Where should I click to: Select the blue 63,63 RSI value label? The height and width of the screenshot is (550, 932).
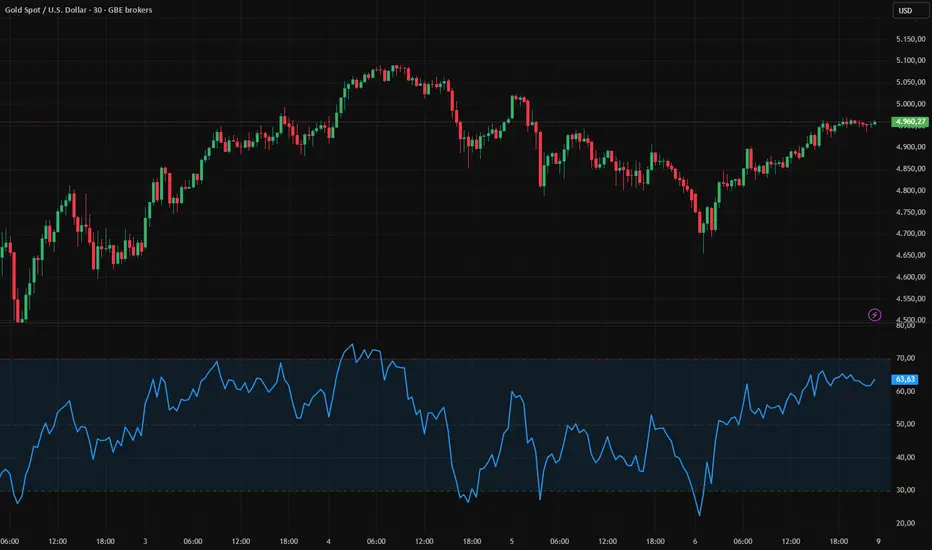tap(905, 379)
